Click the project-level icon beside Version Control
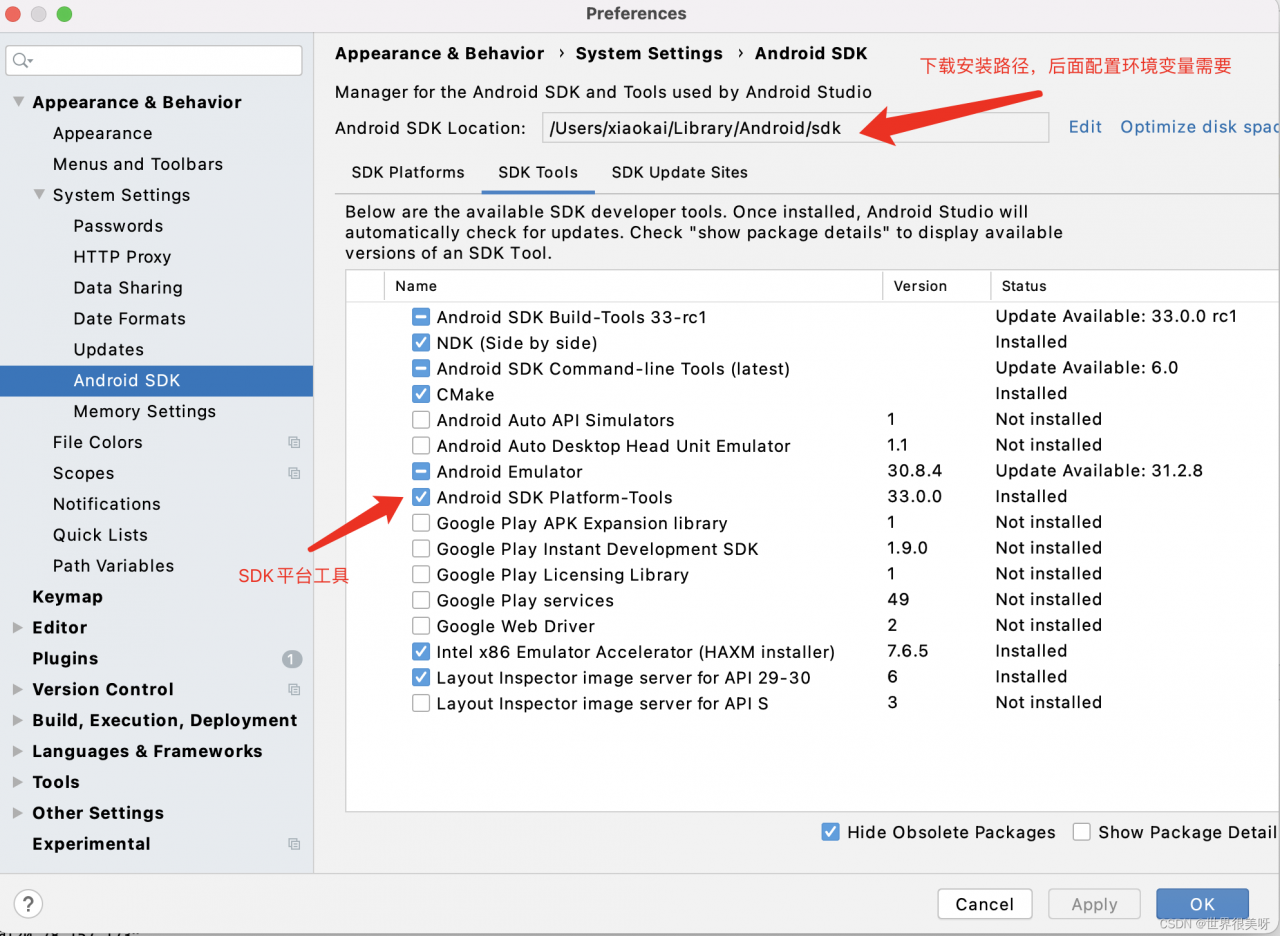 (294, 689)
